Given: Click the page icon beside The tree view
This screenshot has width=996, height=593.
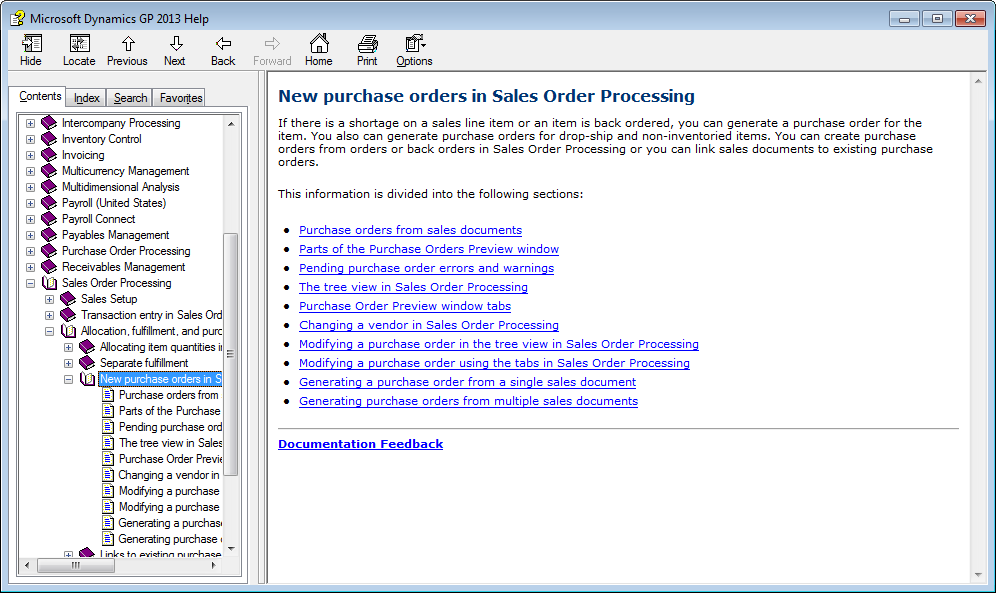Looking at the screenshot, I should [109, 443].
